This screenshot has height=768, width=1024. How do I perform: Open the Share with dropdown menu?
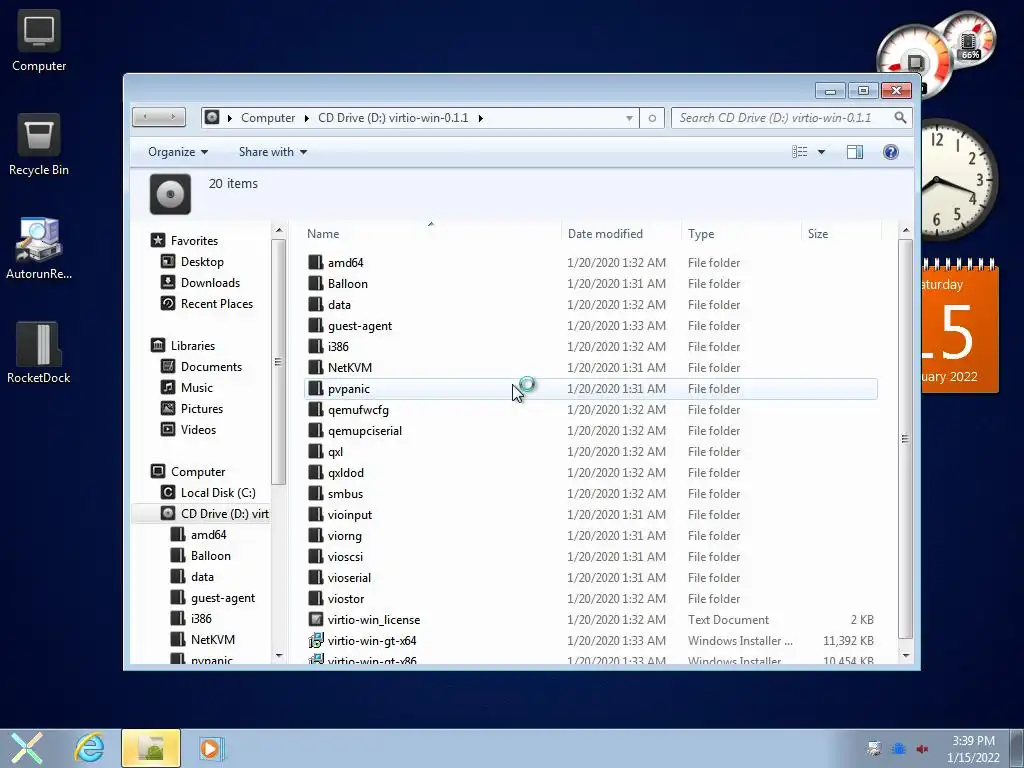(273, 152)
